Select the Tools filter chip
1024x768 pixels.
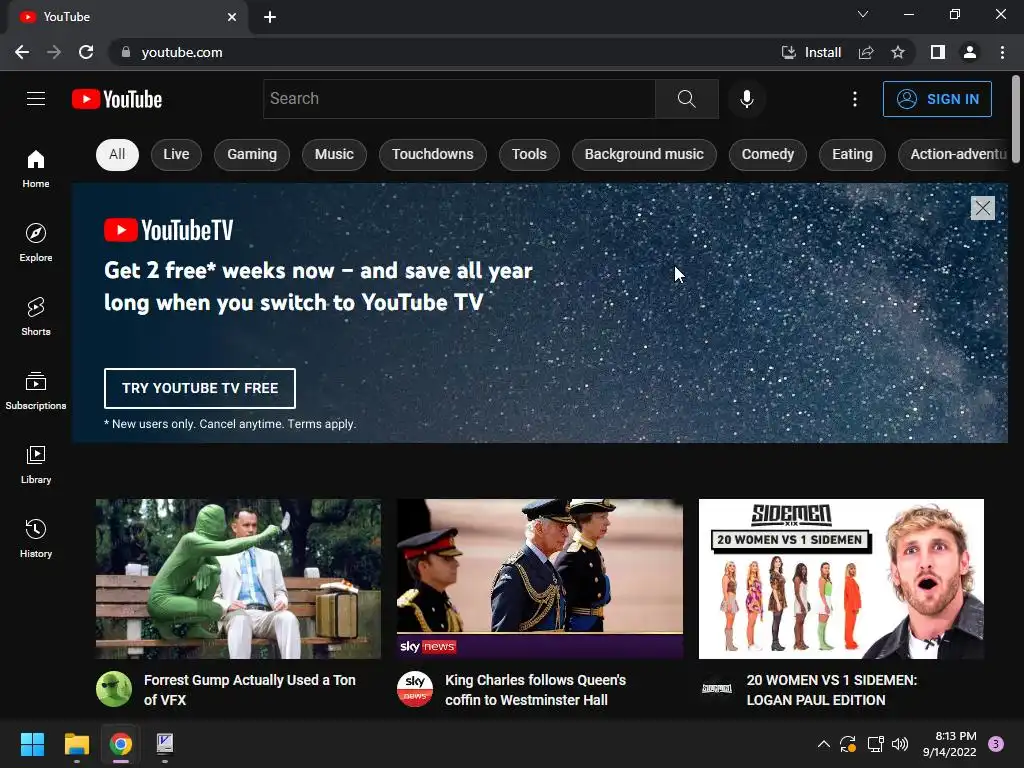click(529, 155)
